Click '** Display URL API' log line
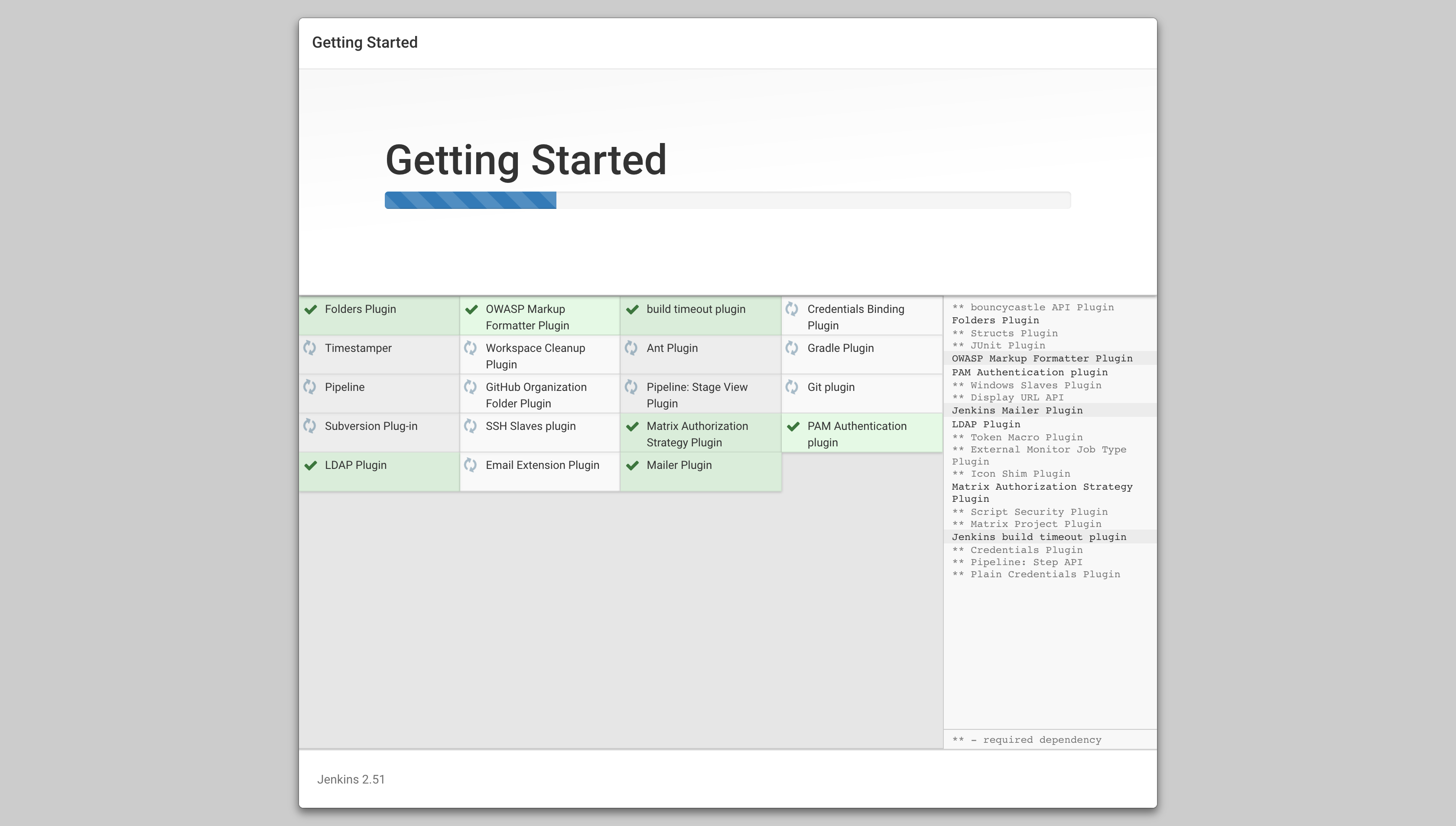1456x826 pixels. coord(1007,398)
